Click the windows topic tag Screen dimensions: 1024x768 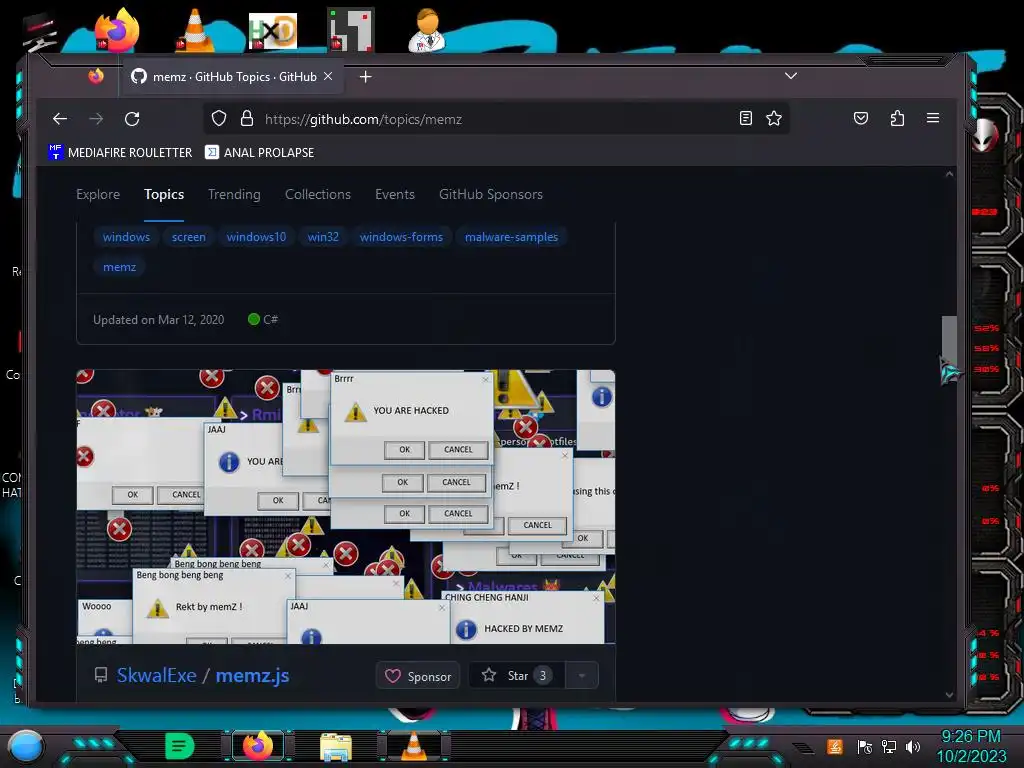(x=126, y=237)
